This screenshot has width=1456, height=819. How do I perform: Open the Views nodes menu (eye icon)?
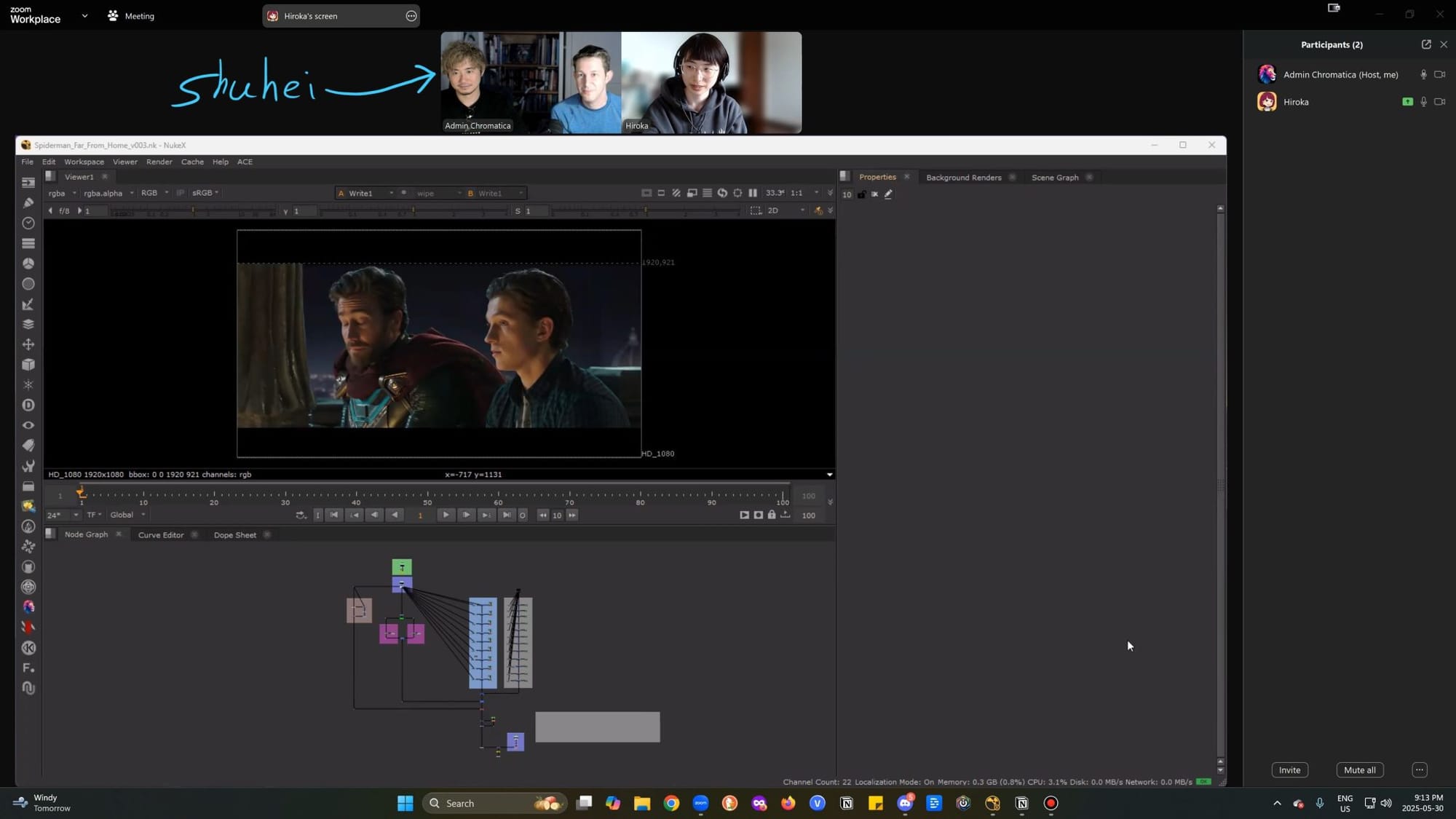(28, 425)
